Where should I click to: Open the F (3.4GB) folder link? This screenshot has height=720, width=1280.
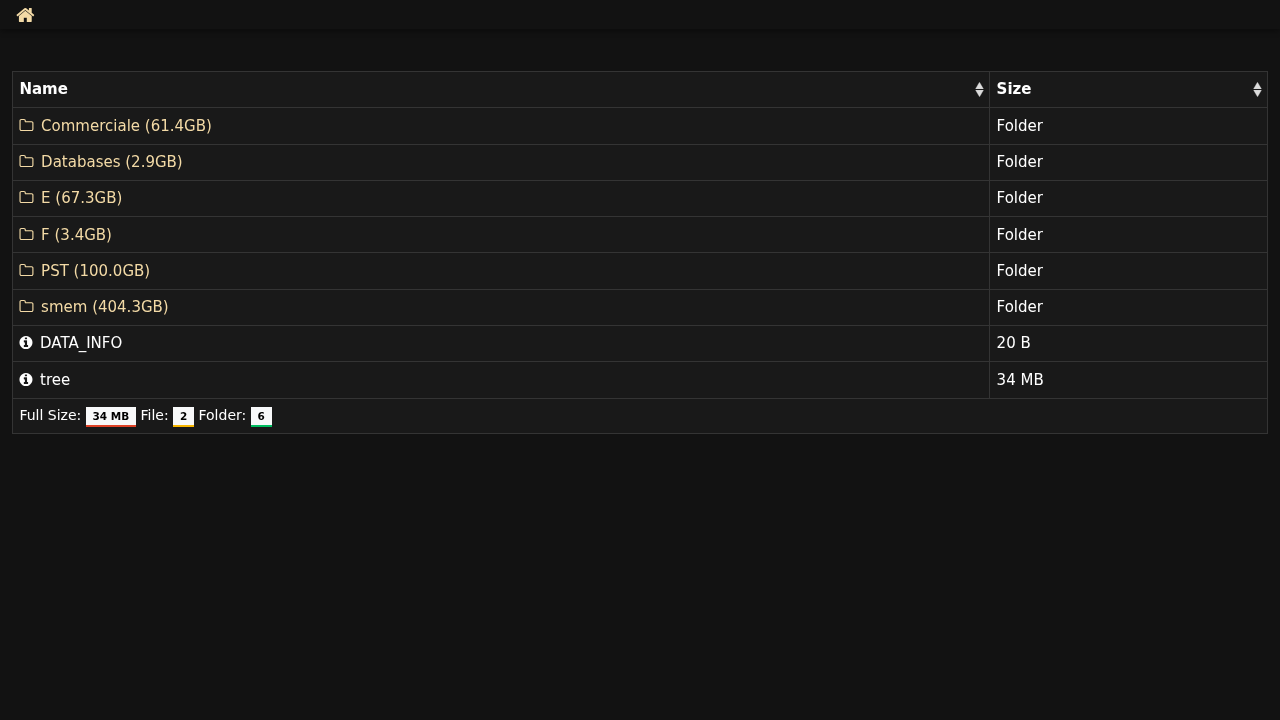[76, 235]
